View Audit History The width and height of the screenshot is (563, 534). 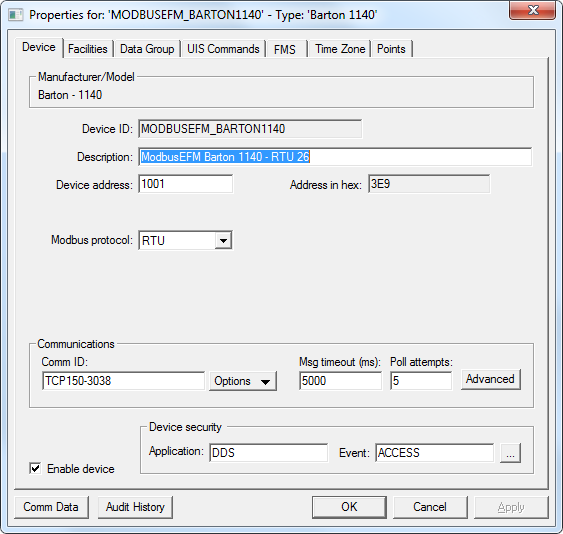[135, 507]
